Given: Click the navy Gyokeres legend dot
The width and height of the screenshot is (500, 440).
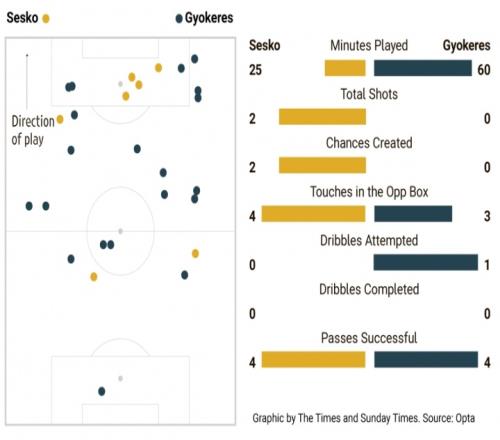Looking at the screenshot, I should click(x=179, y=19).
